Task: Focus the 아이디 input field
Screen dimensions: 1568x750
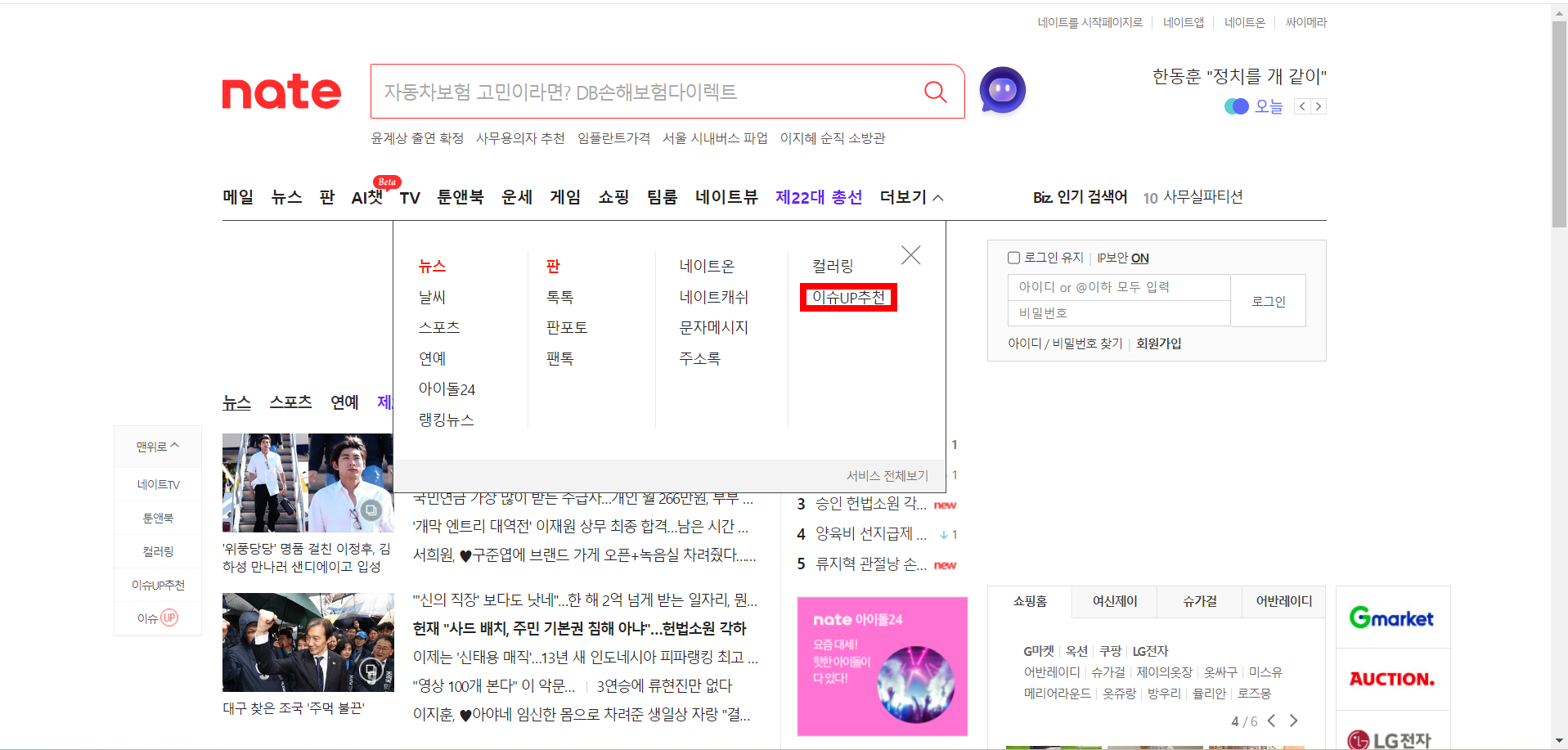Action: [1119, 287]
